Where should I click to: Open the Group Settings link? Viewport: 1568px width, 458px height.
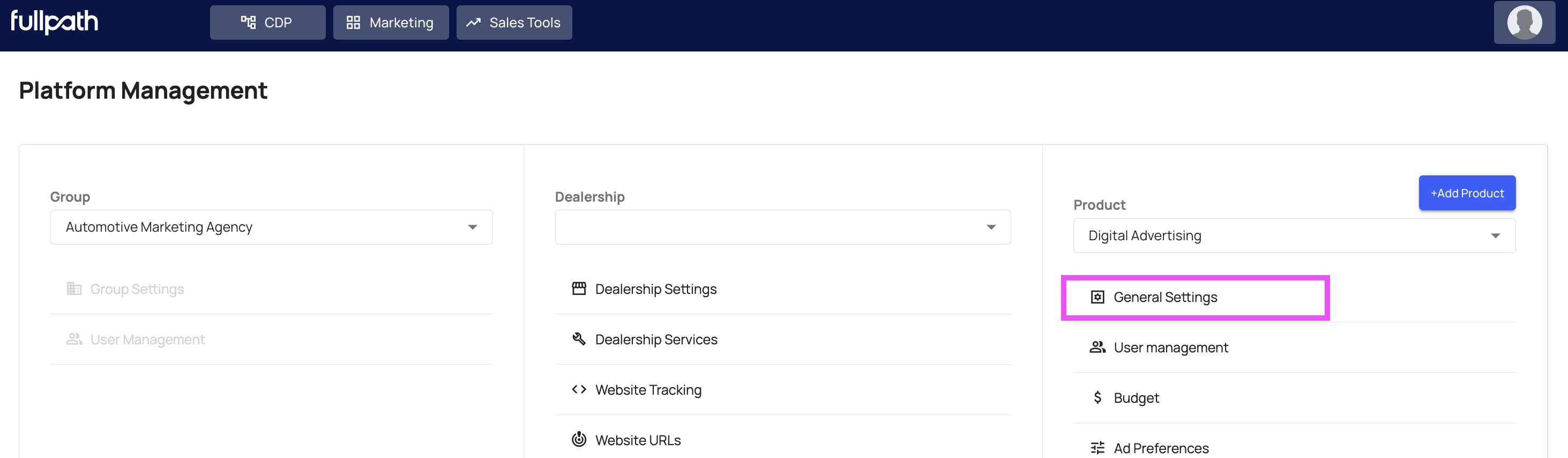pyautogui.click(x=137, y=289)
